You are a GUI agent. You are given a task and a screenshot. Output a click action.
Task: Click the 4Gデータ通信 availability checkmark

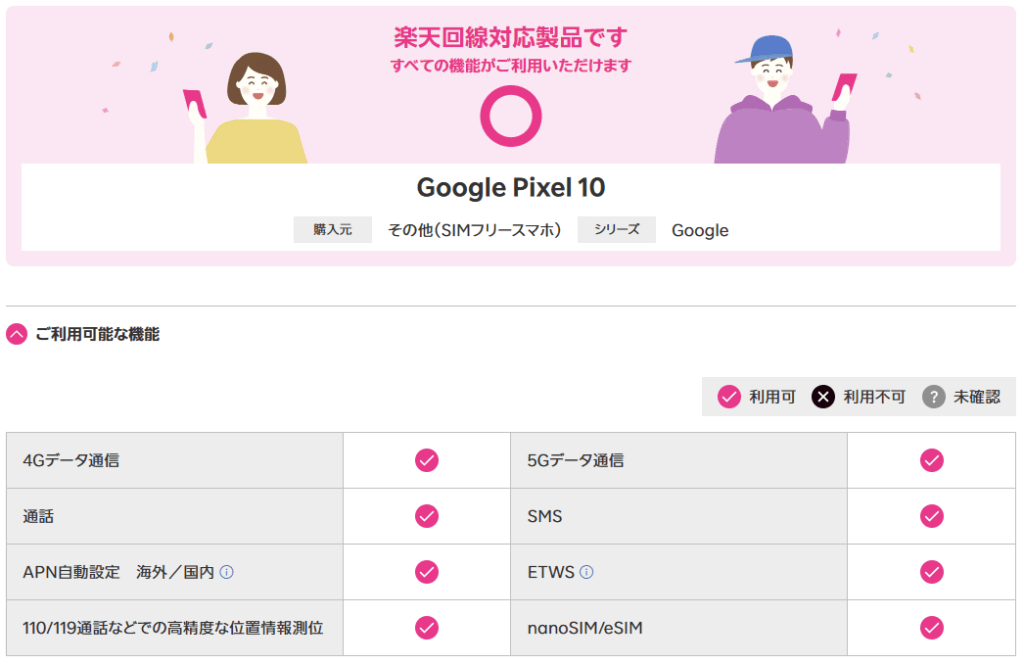(x=427, y=460)
